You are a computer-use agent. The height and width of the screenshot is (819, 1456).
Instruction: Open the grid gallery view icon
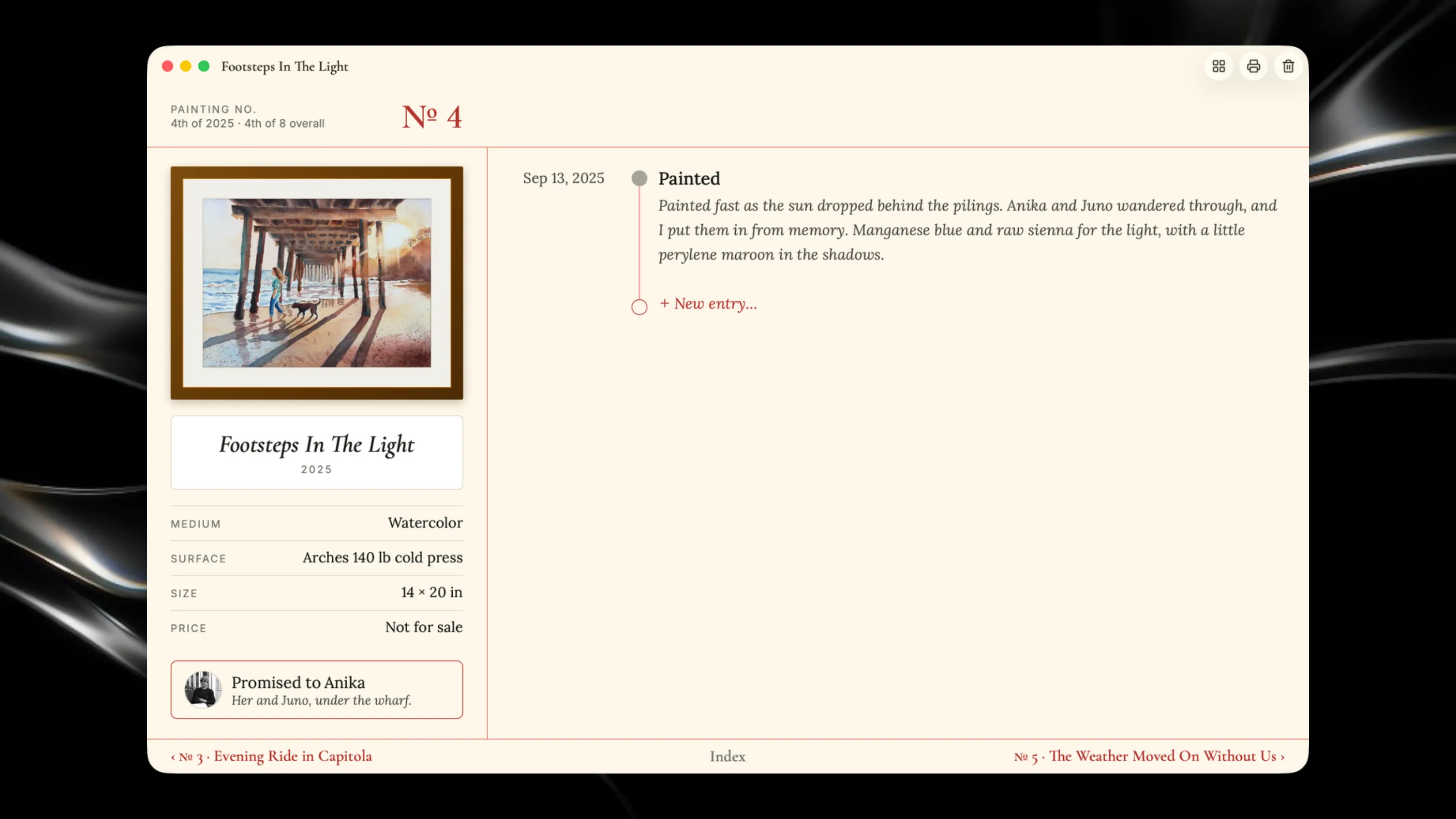click(x=1218, y=66)
